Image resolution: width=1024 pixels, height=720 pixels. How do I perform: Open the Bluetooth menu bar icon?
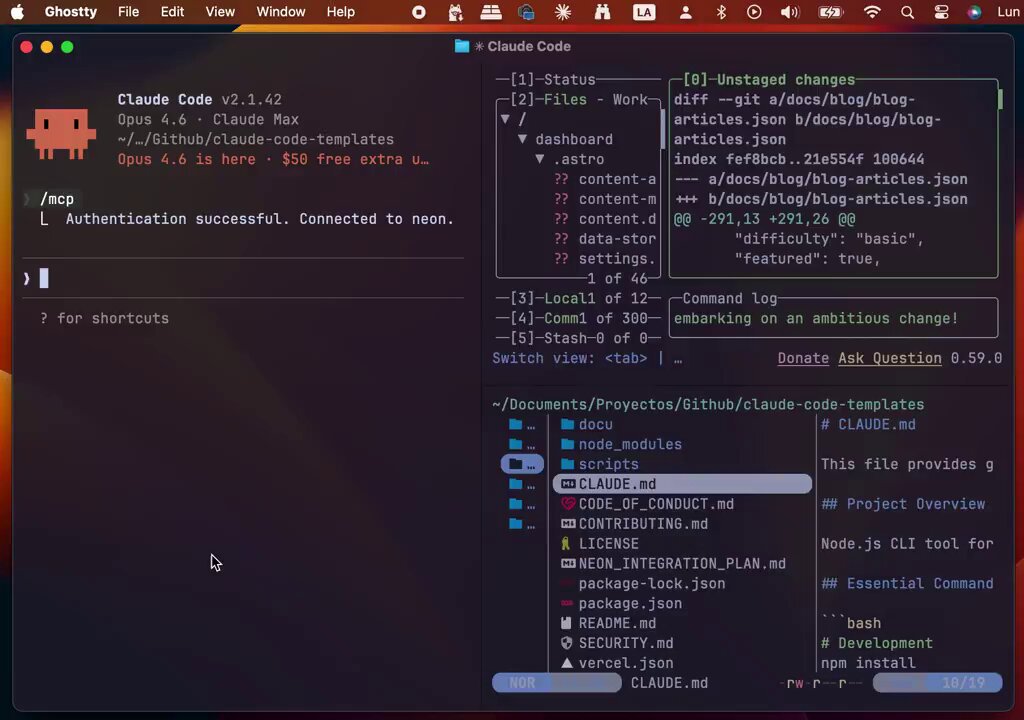pyautogui.click(x=721, y=12)
